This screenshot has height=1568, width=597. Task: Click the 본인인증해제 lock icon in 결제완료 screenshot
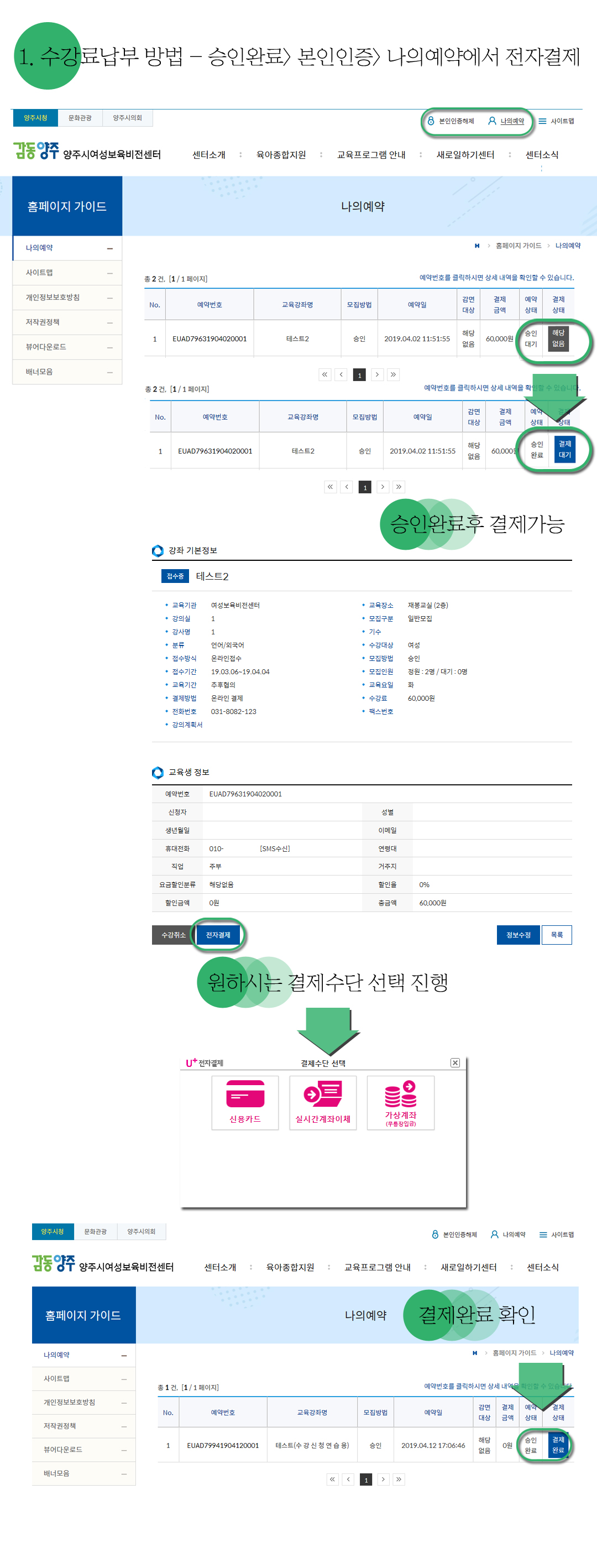(435, 1234)
